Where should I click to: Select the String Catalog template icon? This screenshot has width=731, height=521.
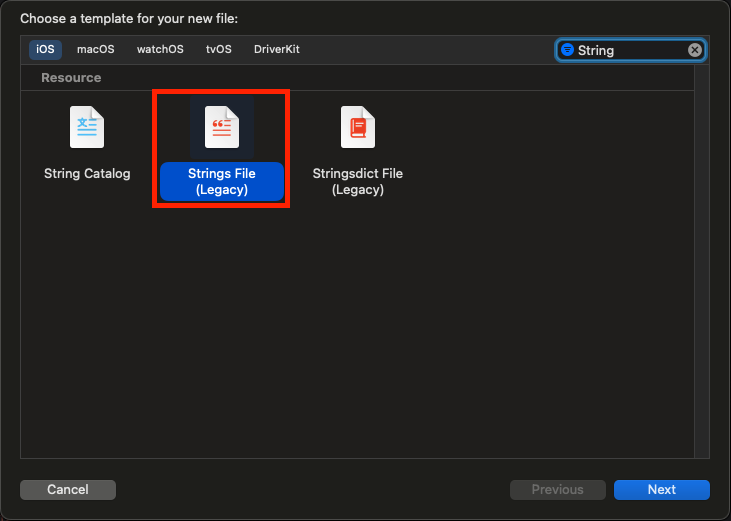pos(87,127)
